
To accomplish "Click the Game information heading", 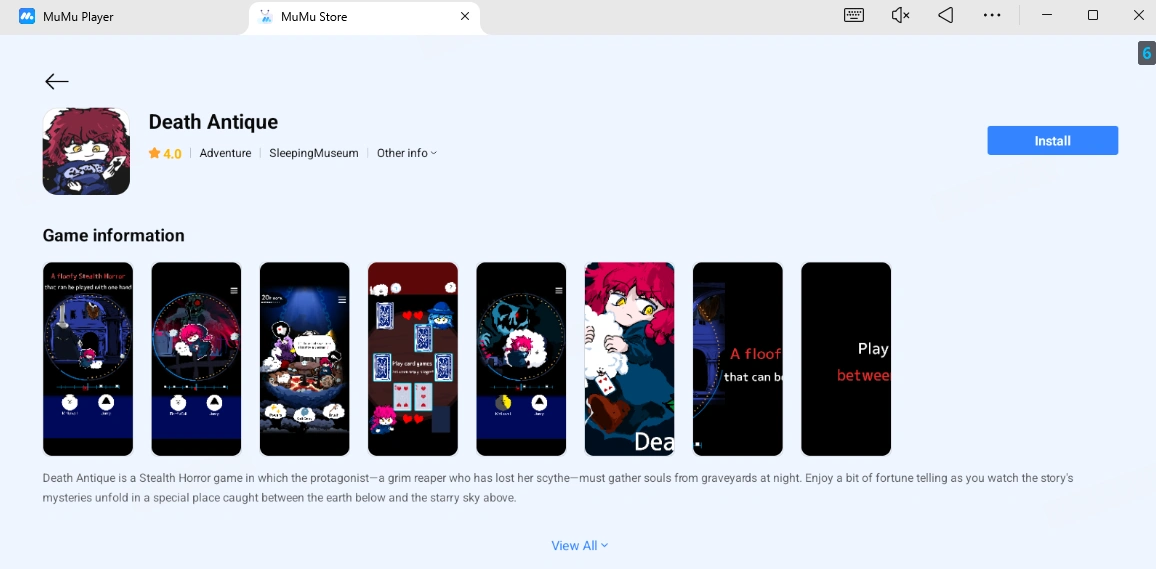I will pyautogui.click(x=114, y=235).
